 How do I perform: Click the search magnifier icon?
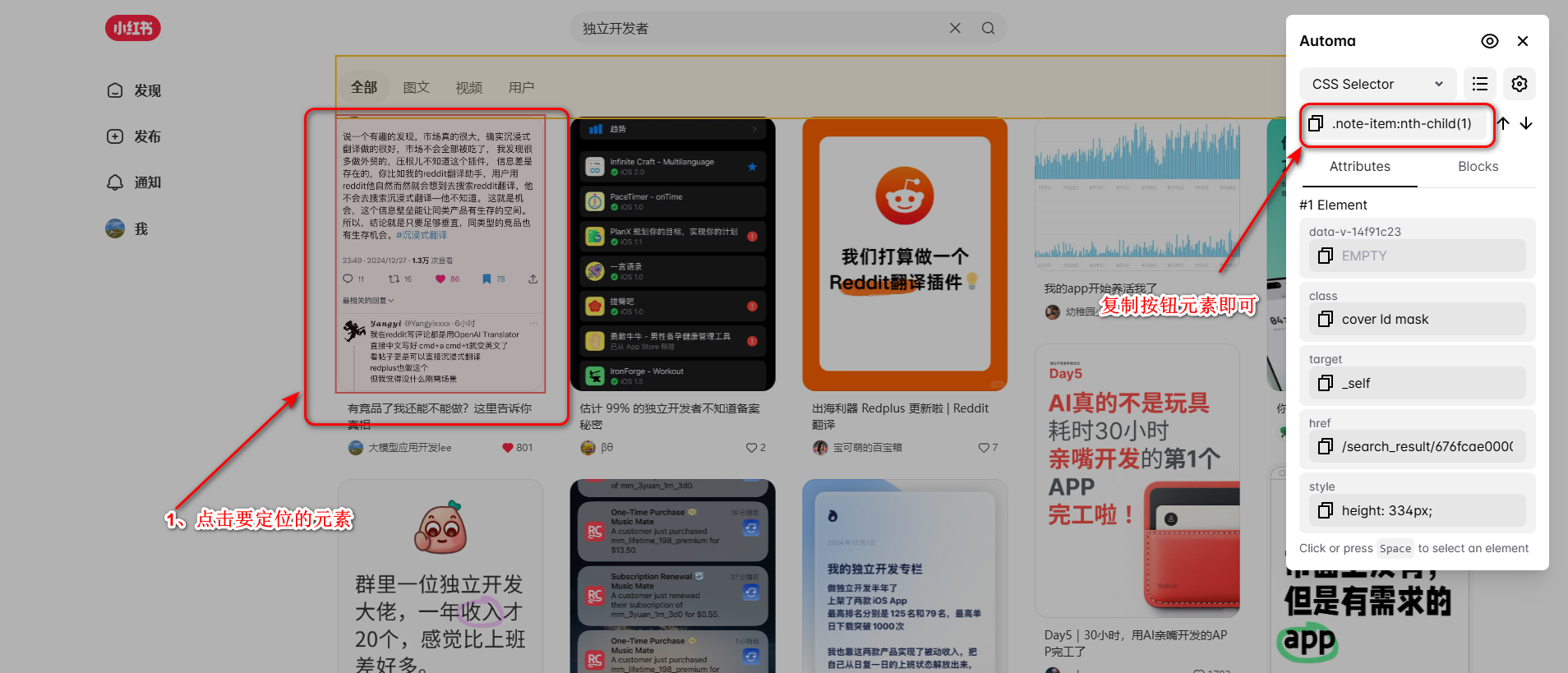988,28
